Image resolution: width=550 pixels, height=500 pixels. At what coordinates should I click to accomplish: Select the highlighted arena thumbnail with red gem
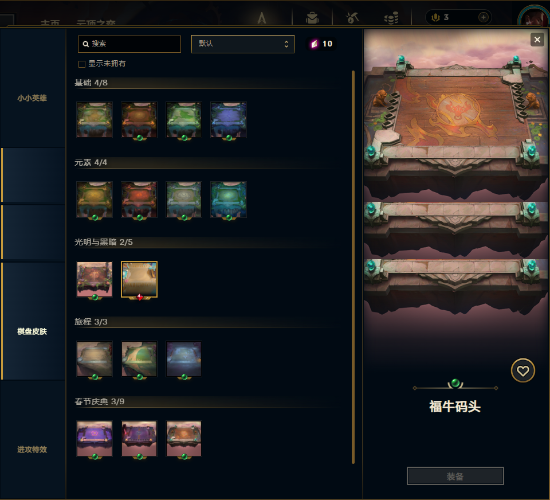point(139,280)
